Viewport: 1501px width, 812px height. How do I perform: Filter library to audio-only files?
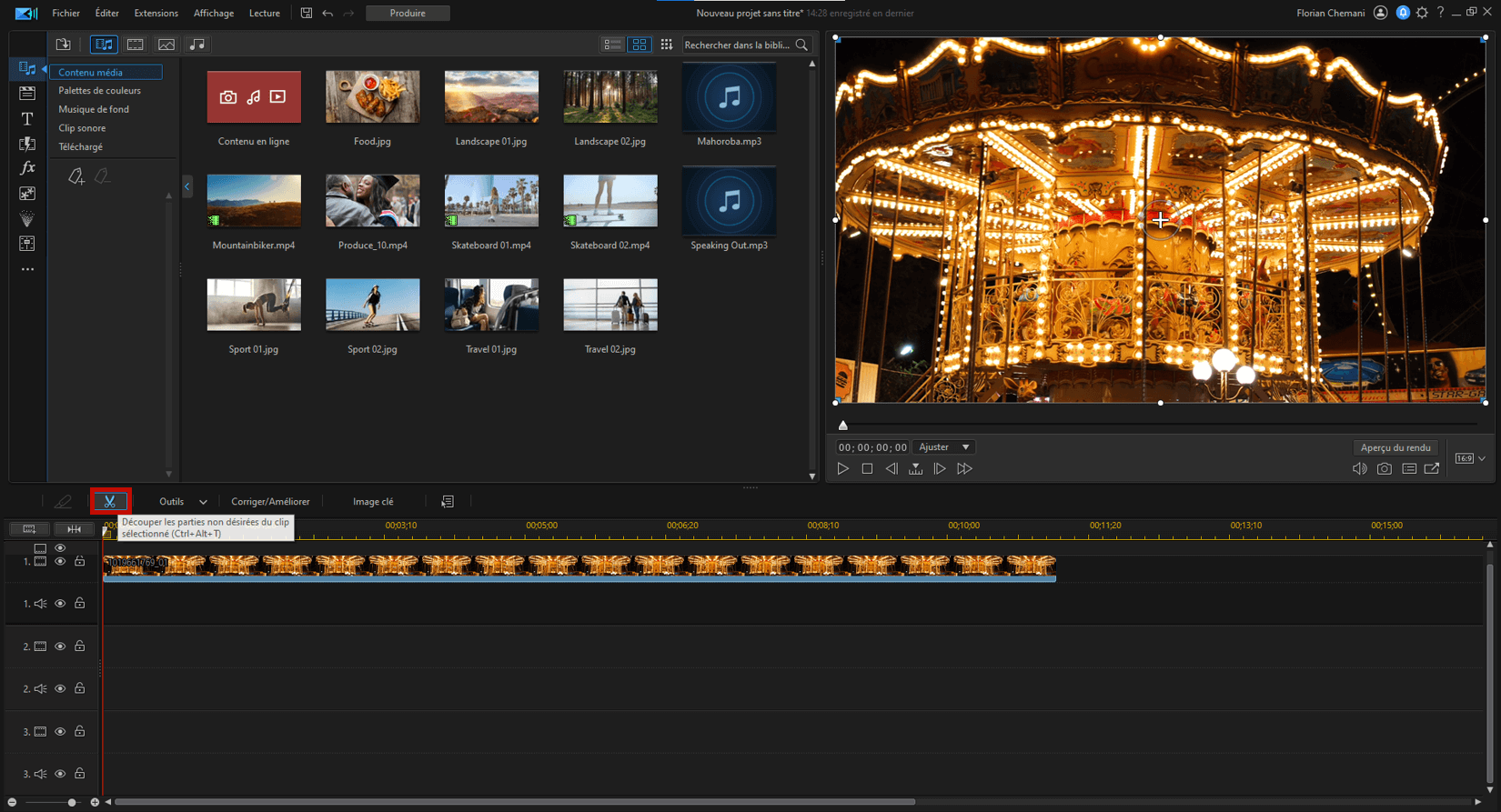coord(196,45)
